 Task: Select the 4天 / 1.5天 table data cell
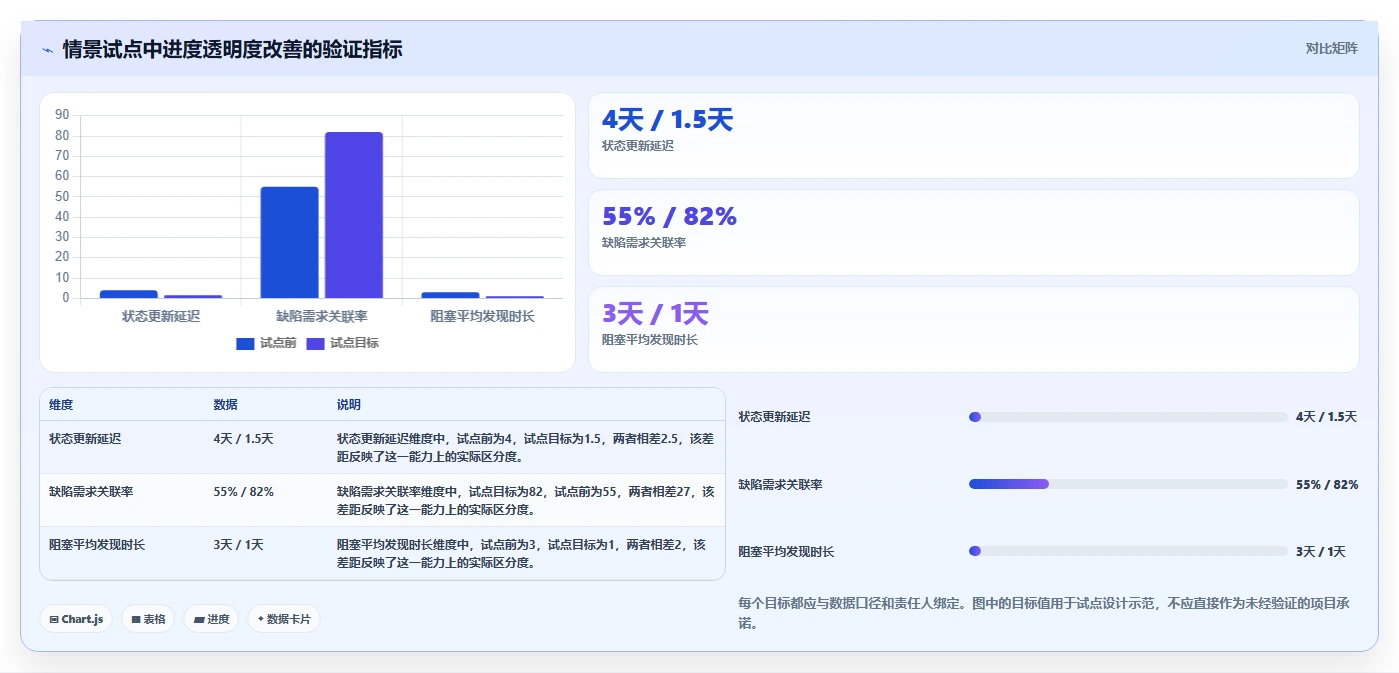243,438
